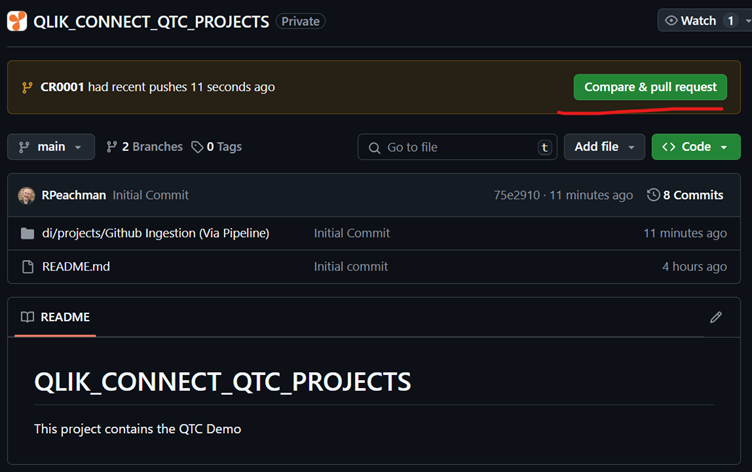The width and height of the screenshot is (752, 472).
Task: Open the green Code dropdown
Action: pyautogui.click(x=695, y=147)
